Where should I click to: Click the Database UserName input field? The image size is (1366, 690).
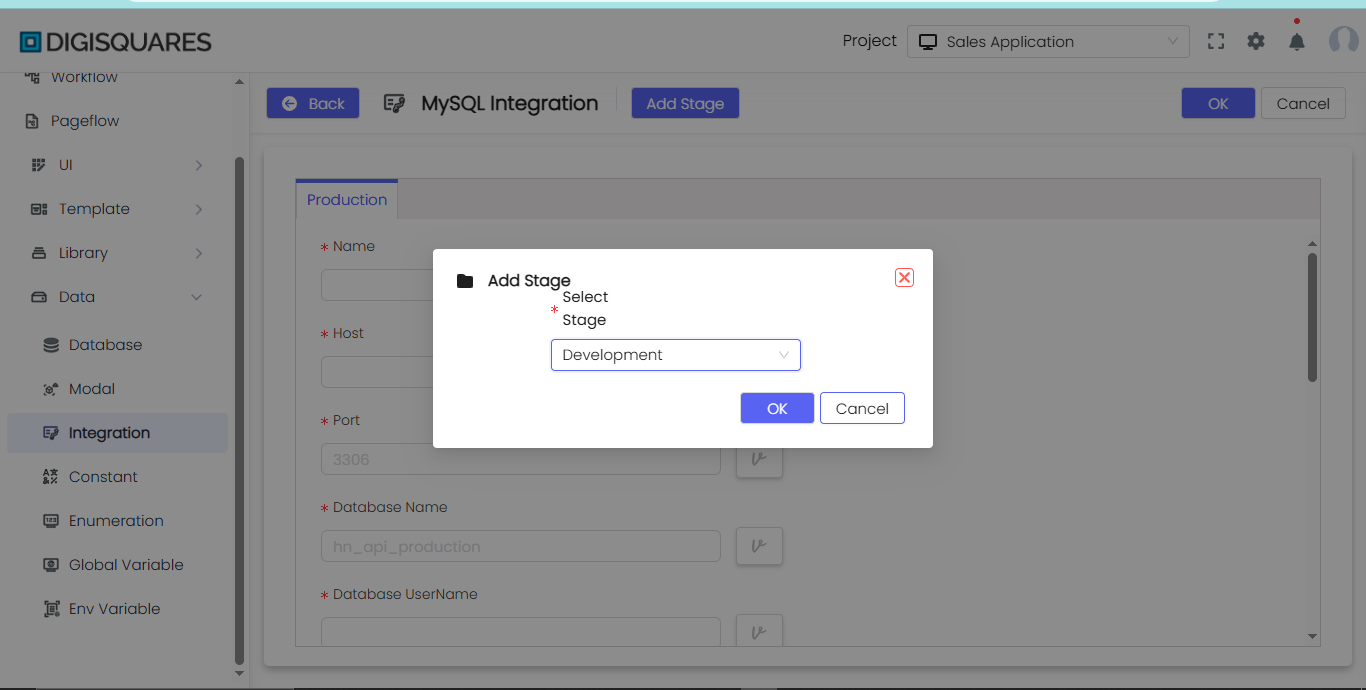pyautogui.click(x=521, y=631)
